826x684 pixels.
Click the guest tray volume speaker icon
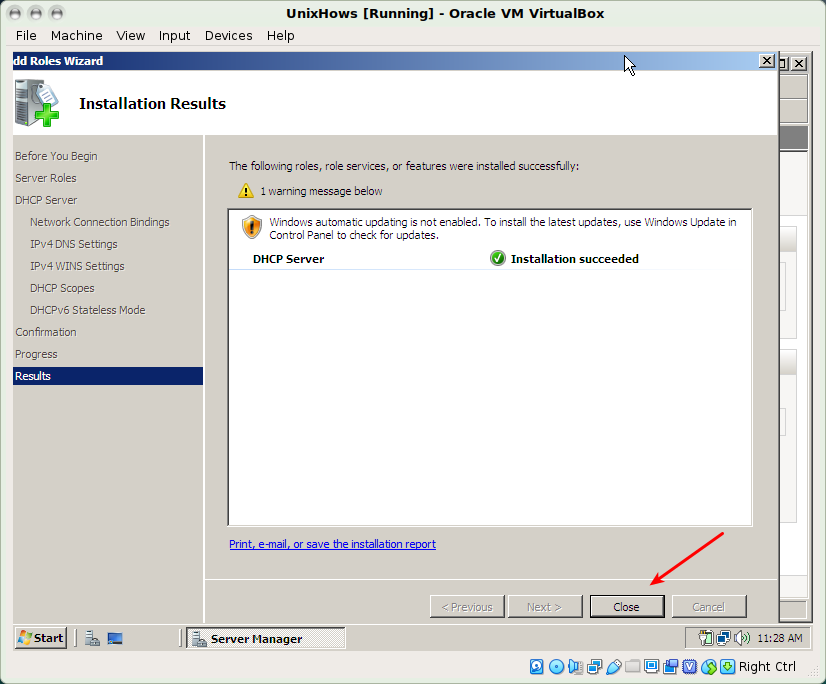(742, 638)
